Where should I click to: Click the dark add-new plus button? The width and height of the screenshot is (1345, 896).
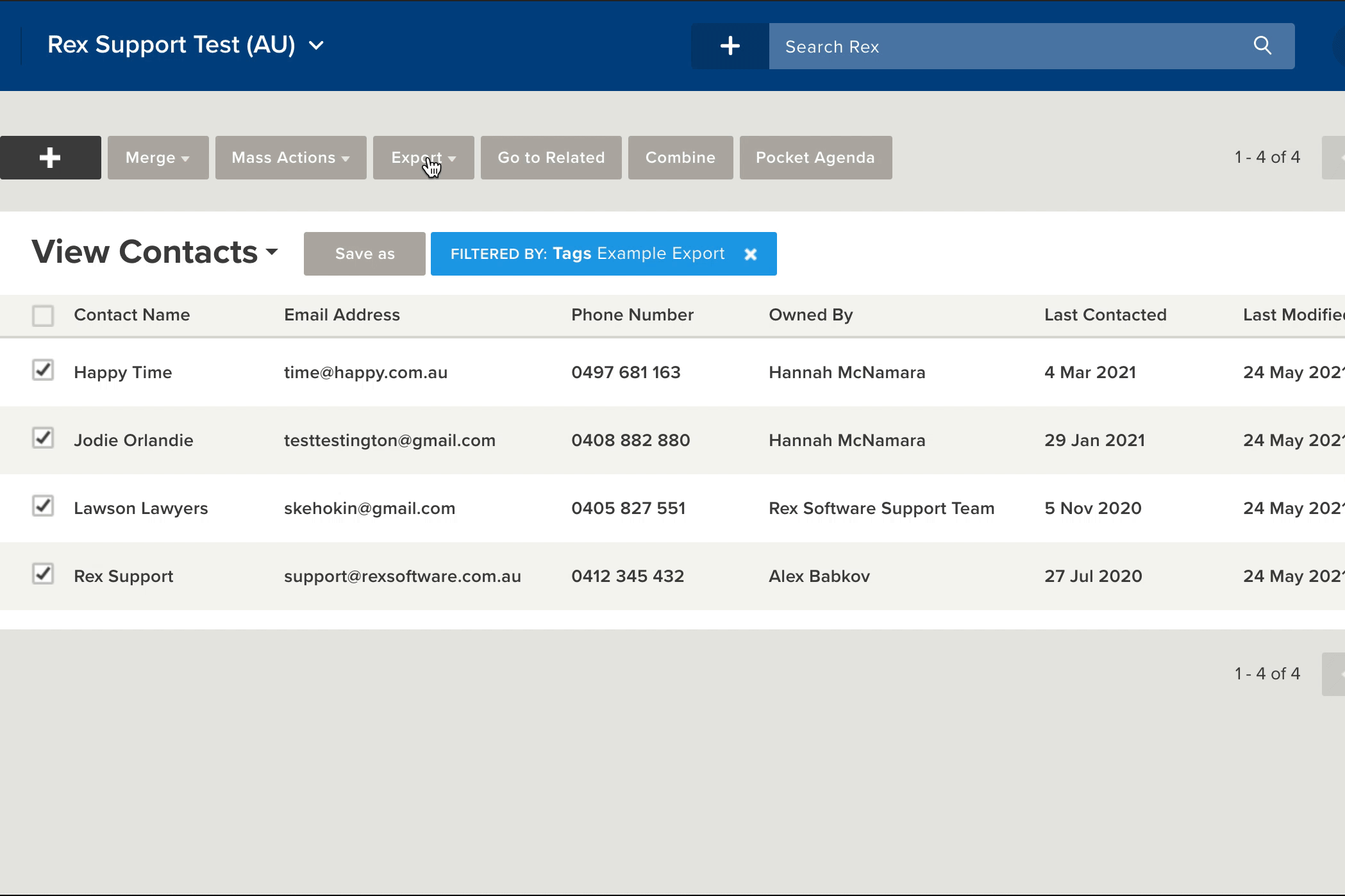tap(51, 158)
